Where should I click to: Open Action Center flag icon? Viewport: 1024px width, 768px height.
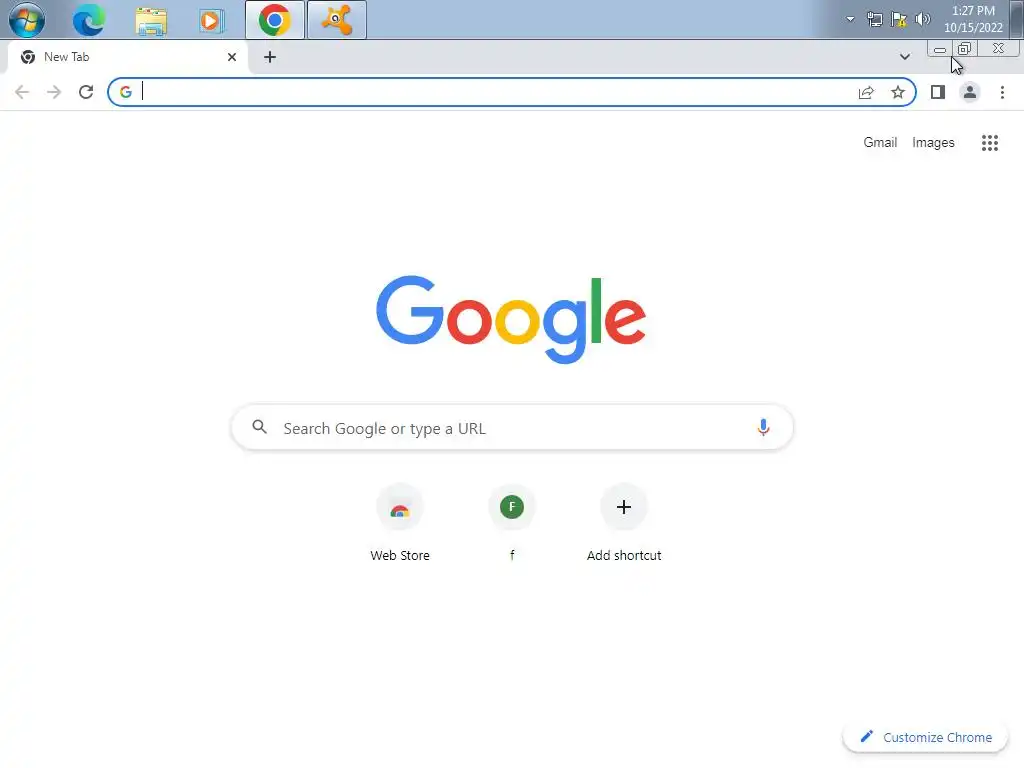click(899, 19)
